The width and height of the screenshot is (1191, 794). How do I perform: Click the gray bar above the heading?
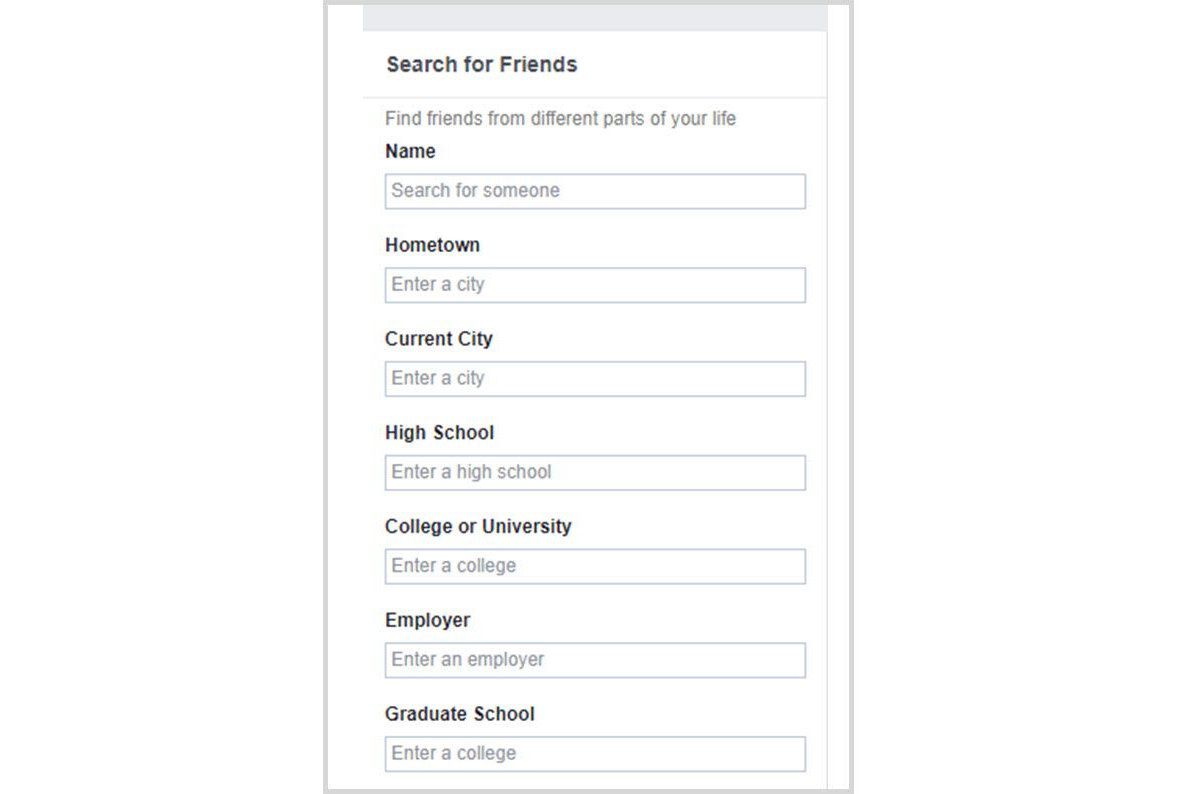pos(595,17)
